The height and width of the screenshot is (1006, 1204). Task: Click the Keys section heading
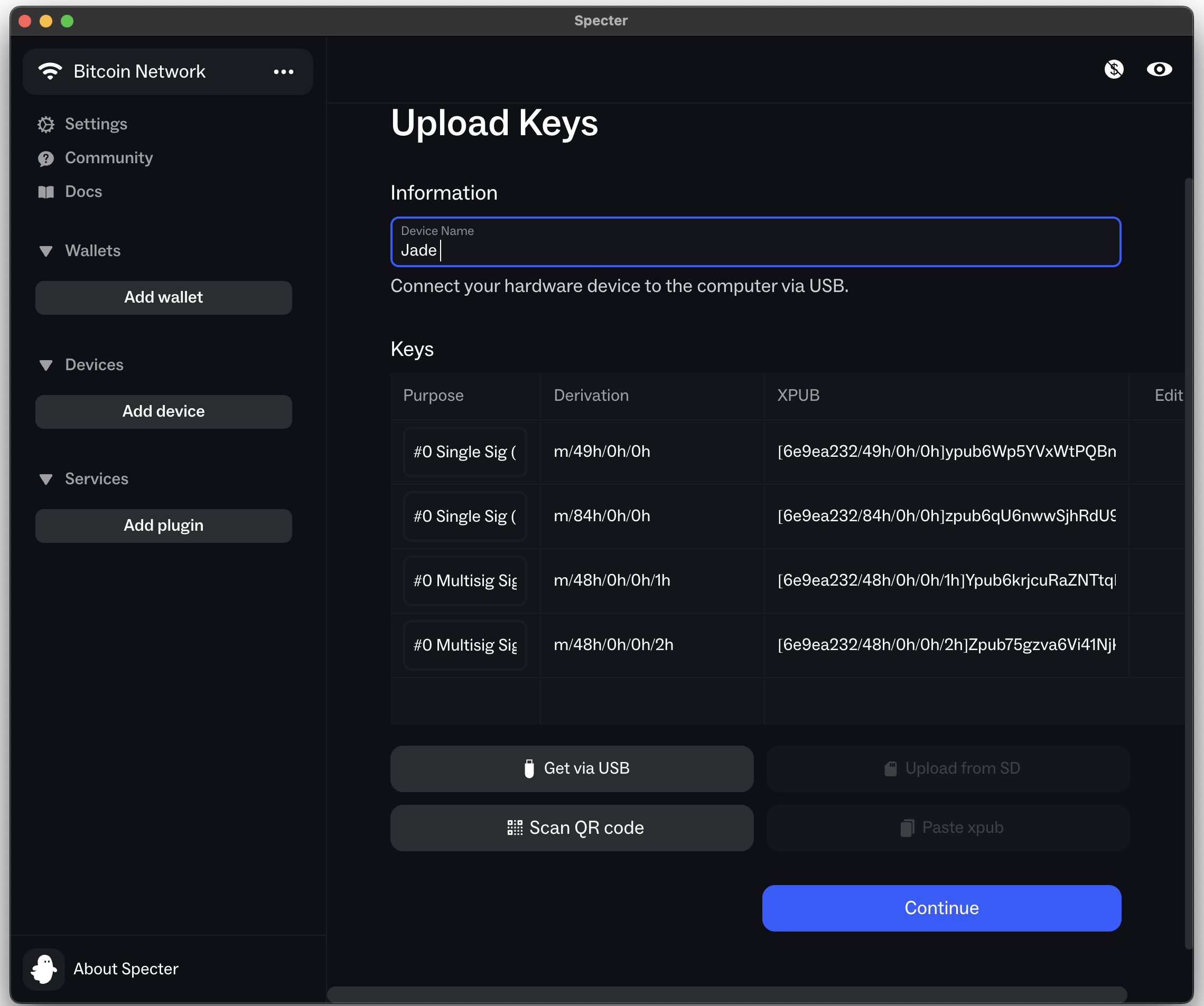click(412, 350)
